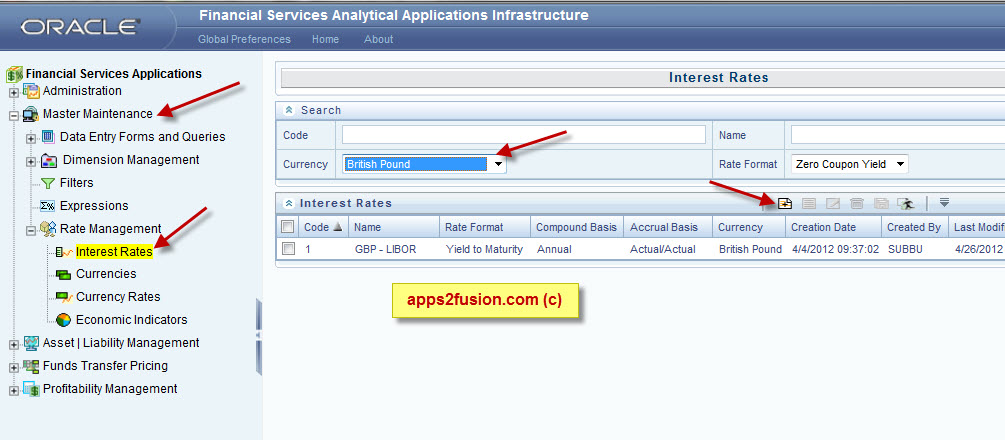Sort by Created By column header

click(x=914, y=227)
